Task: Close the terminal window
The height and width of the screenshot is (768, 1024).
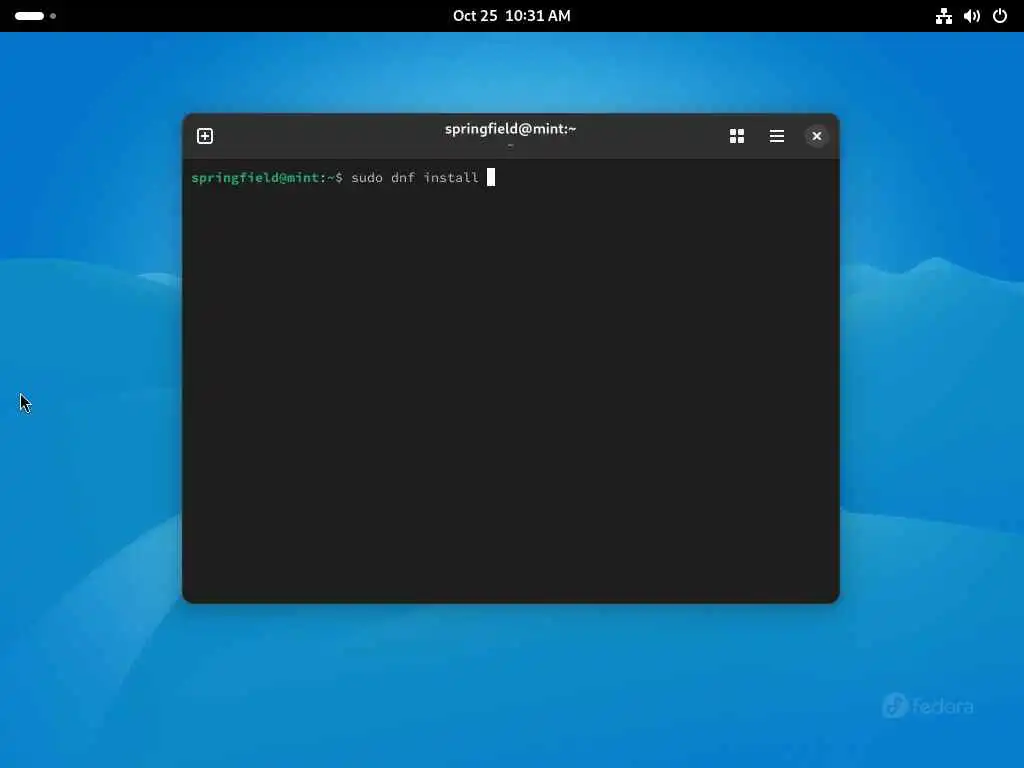Action: pos(816,136)
